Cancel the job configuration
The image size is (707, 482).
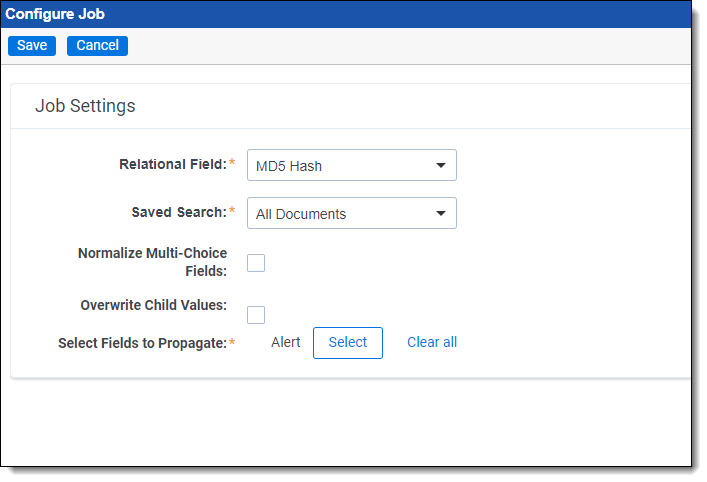(97, 45)
